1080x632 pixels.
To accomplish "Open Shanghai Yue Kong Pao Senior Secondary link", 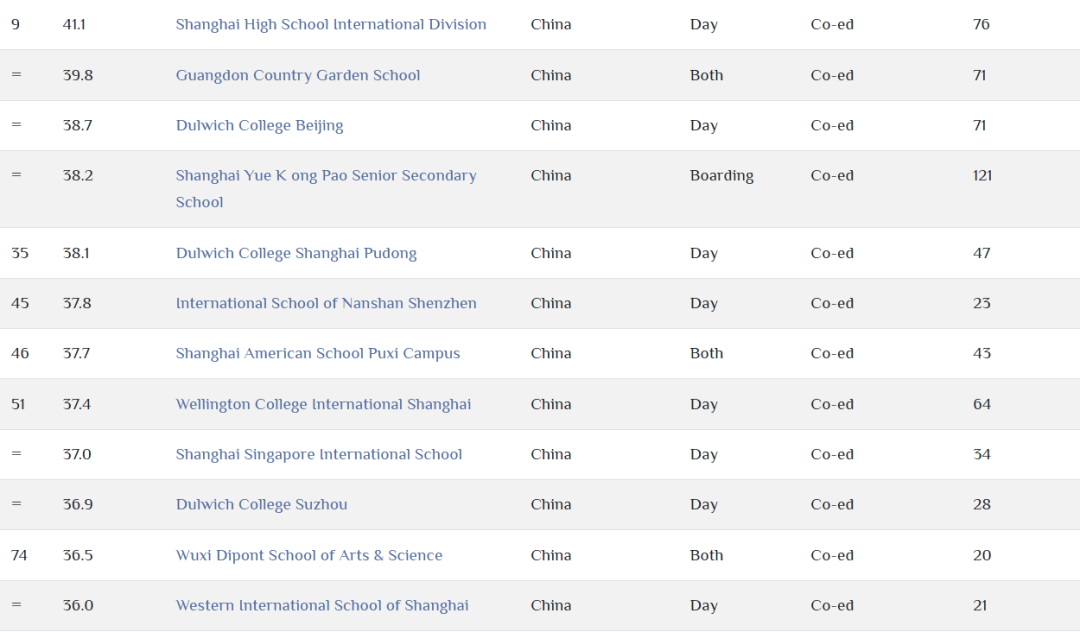I will tap(326, 176).
